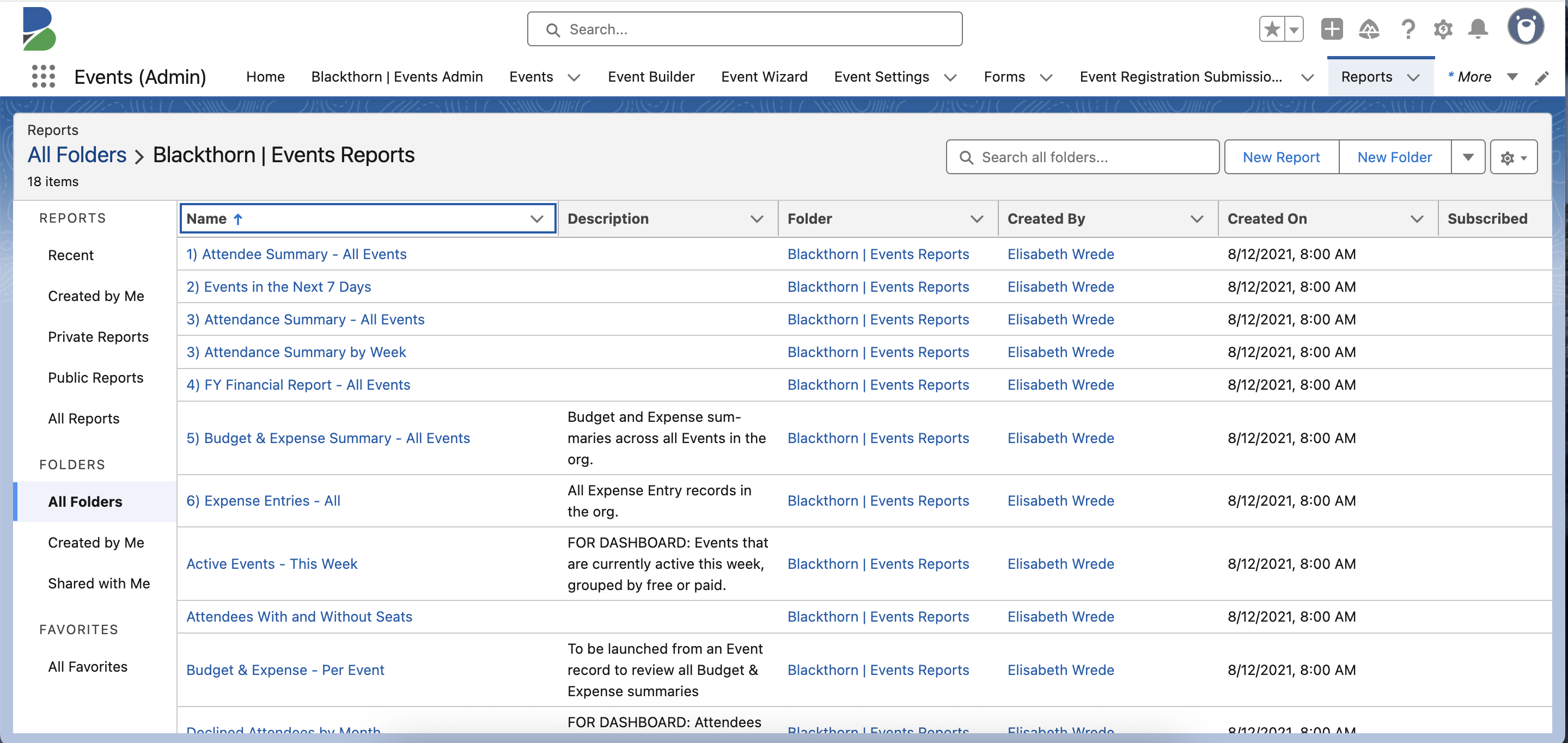Expand the Events navigation dropdown

click(575, 77)
